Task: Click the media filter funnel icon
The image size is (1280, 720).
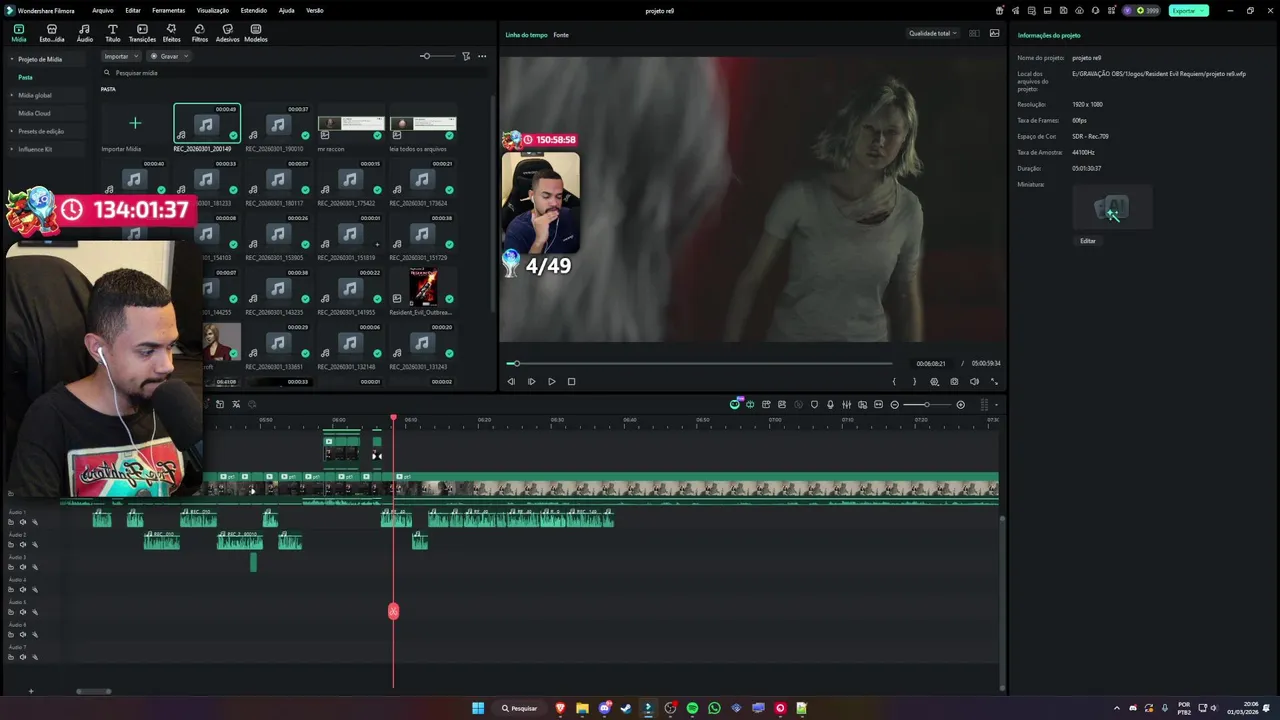Action: pos(466,56)
